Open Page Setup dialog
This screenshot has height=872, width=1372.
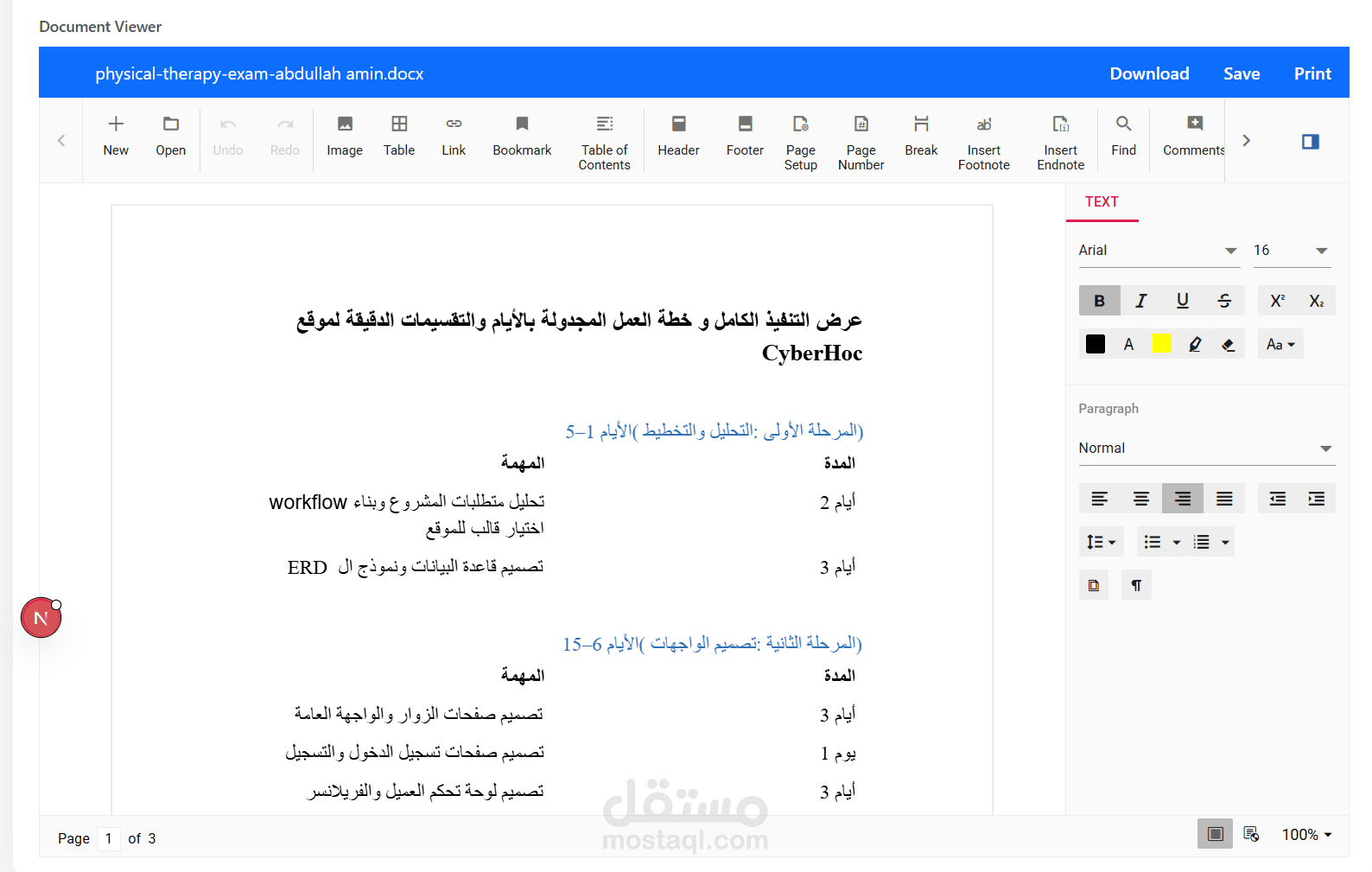801,143
